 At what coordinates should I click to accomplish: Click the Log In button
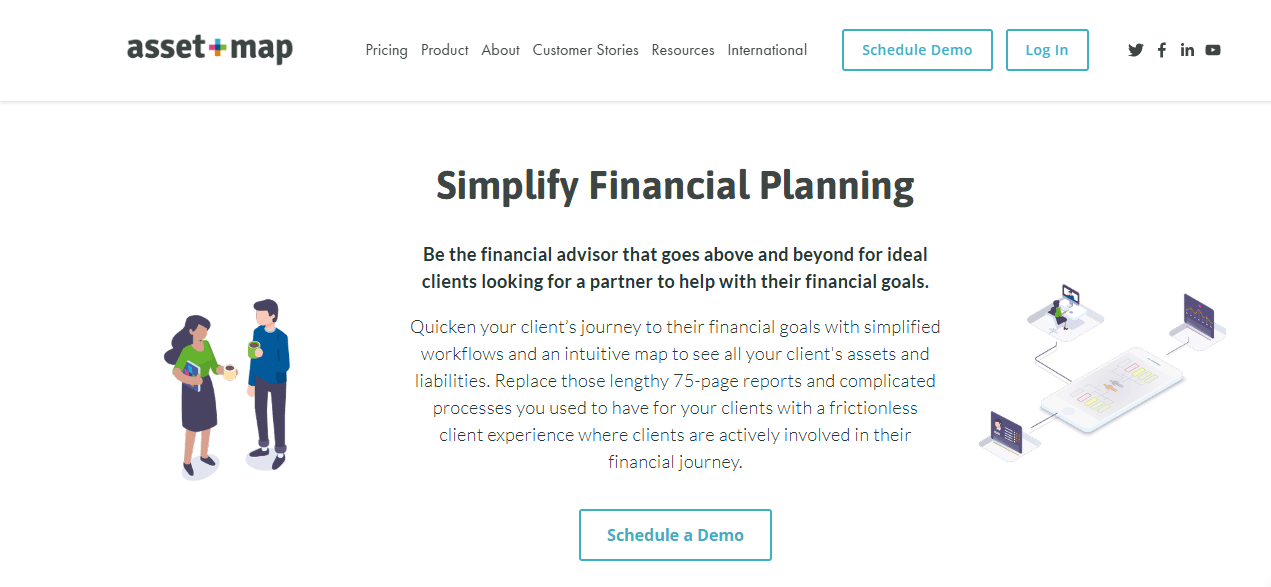(x=1046, y=50)
